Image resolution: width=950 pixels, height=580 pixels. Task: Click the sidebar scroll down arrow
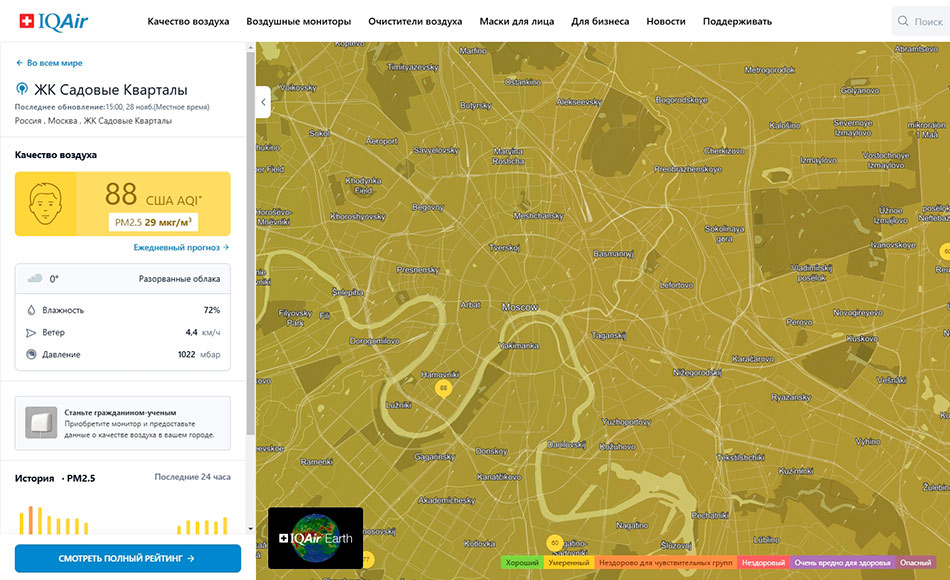point(251,528)
